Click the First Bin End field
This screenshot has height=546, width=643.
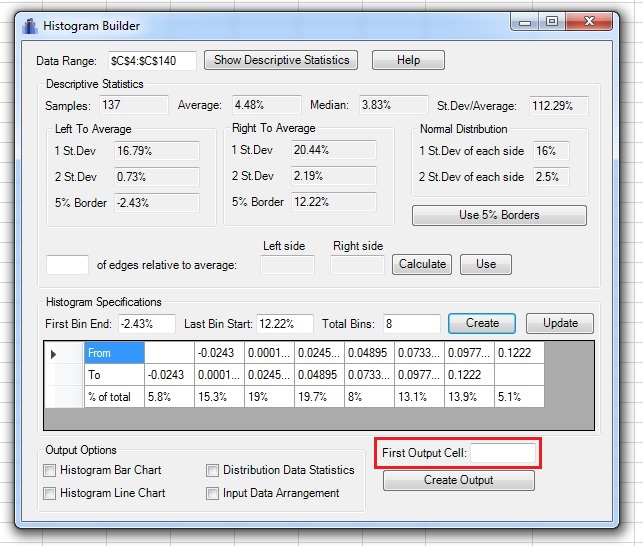point(147,324)
